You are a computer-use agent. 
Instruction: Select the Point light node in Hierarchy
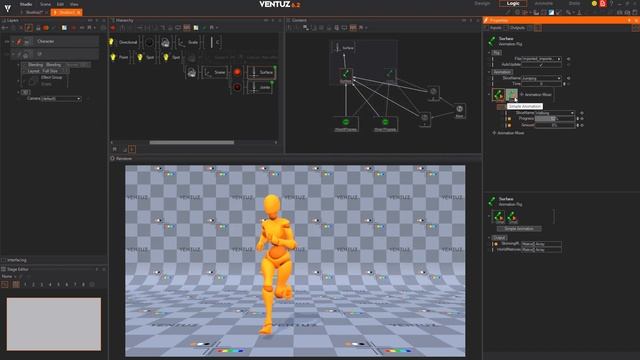(120, 57)
